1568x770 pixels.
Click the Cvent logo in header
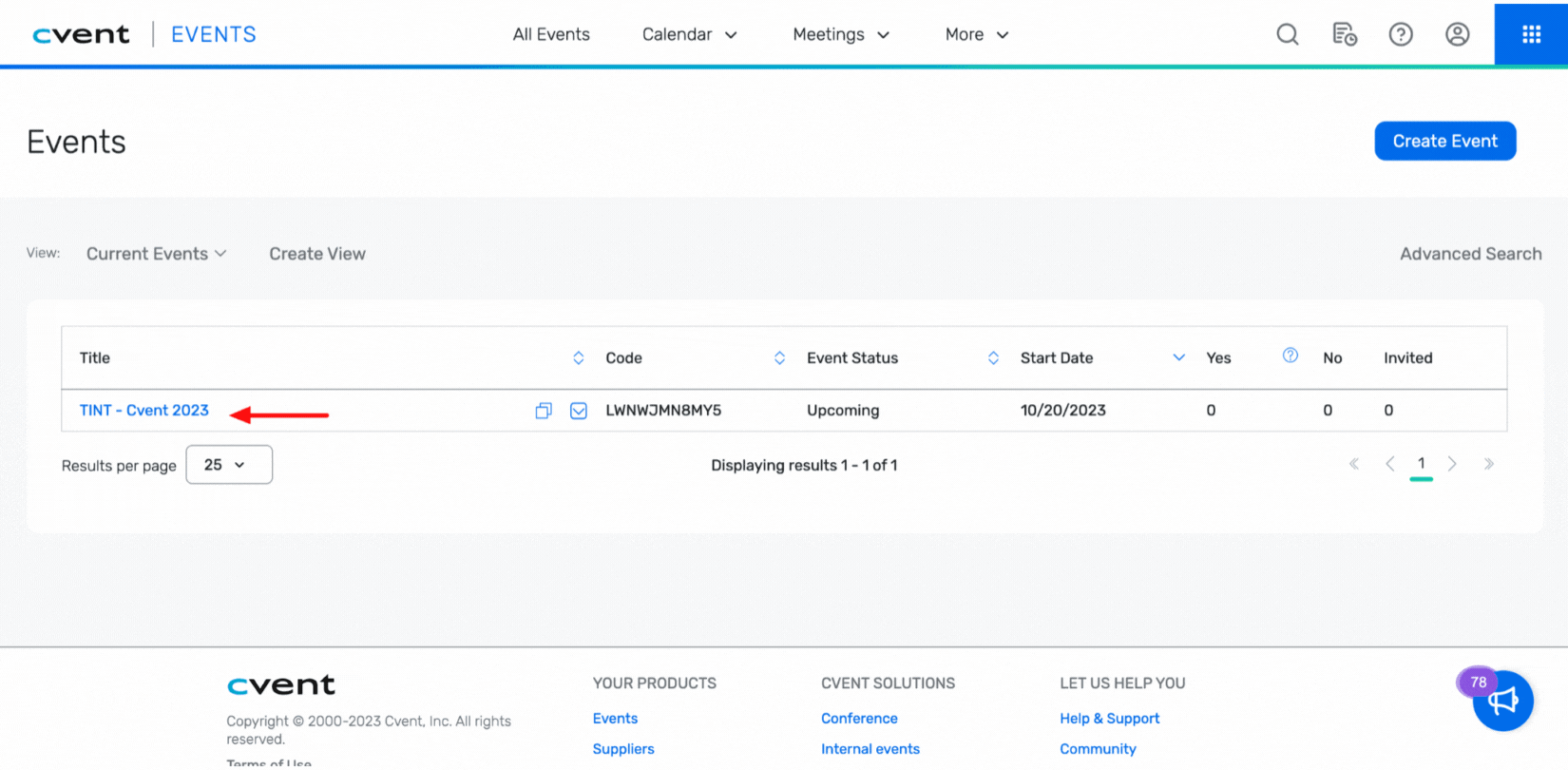pos(81,34)
